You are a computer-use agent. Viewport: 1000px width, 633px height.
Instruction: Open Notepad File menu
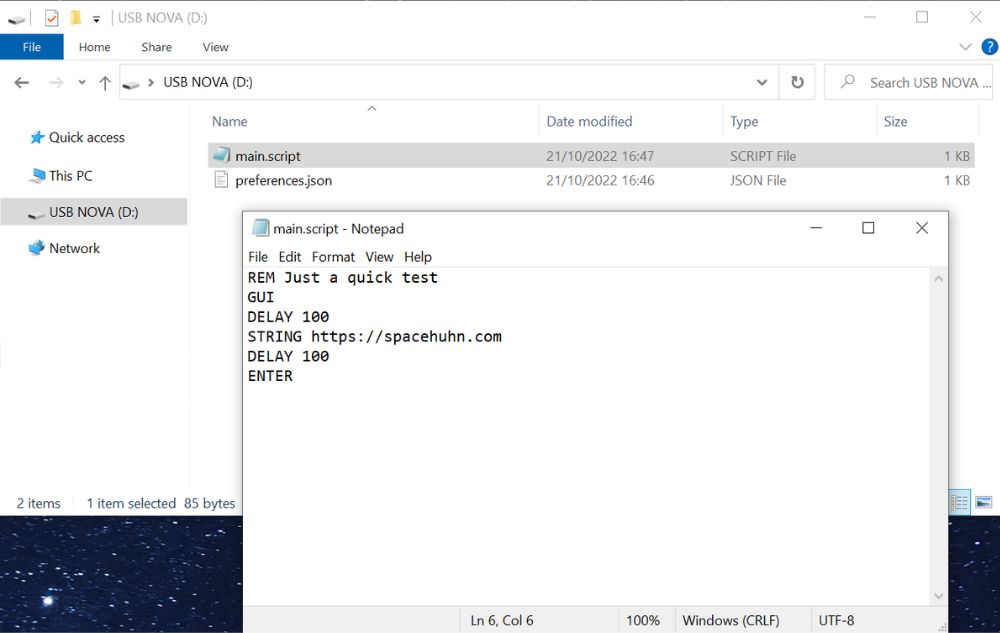click(258, 256)
